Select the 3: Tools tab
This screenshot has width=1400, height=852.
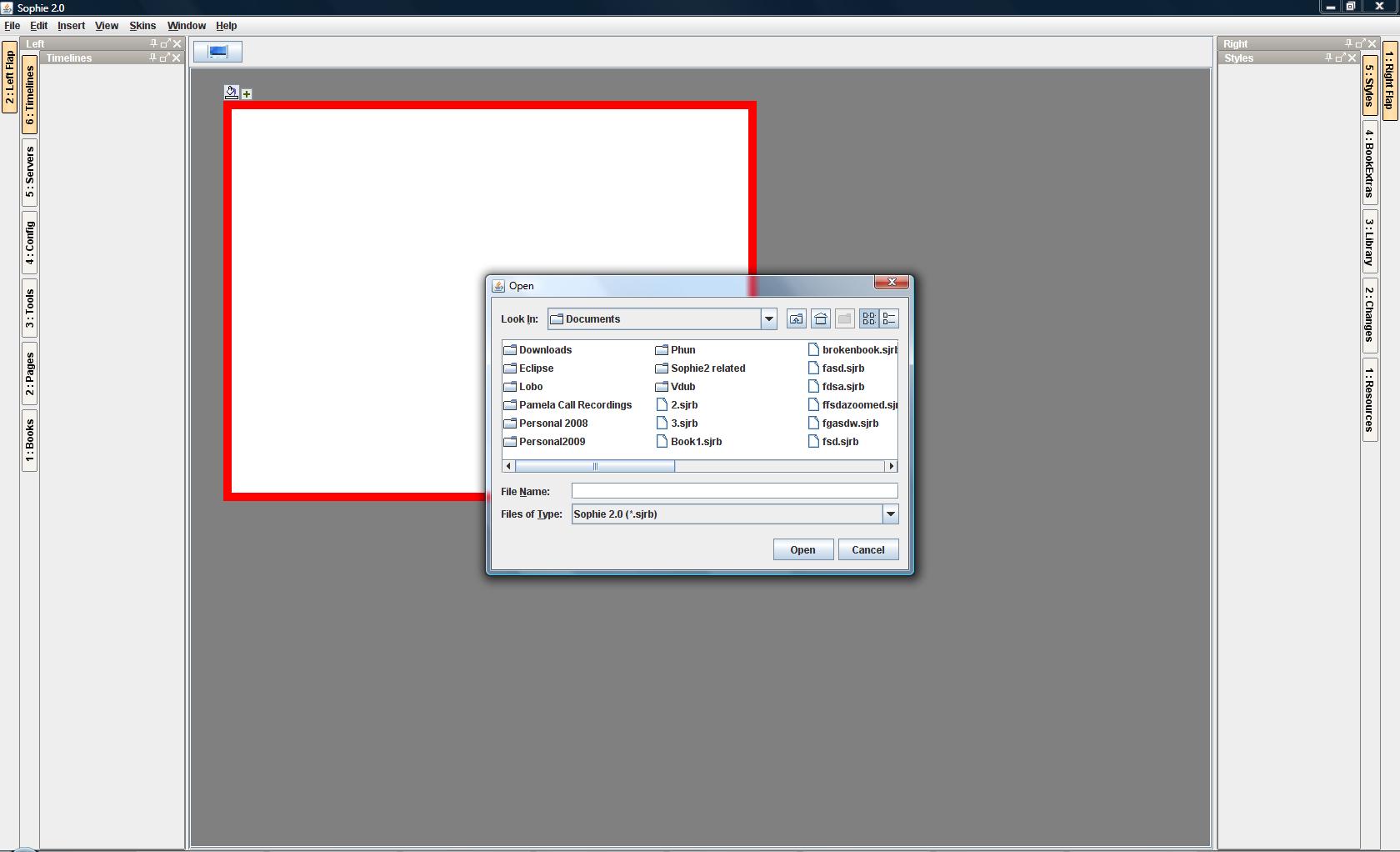(x=29, y=308)
